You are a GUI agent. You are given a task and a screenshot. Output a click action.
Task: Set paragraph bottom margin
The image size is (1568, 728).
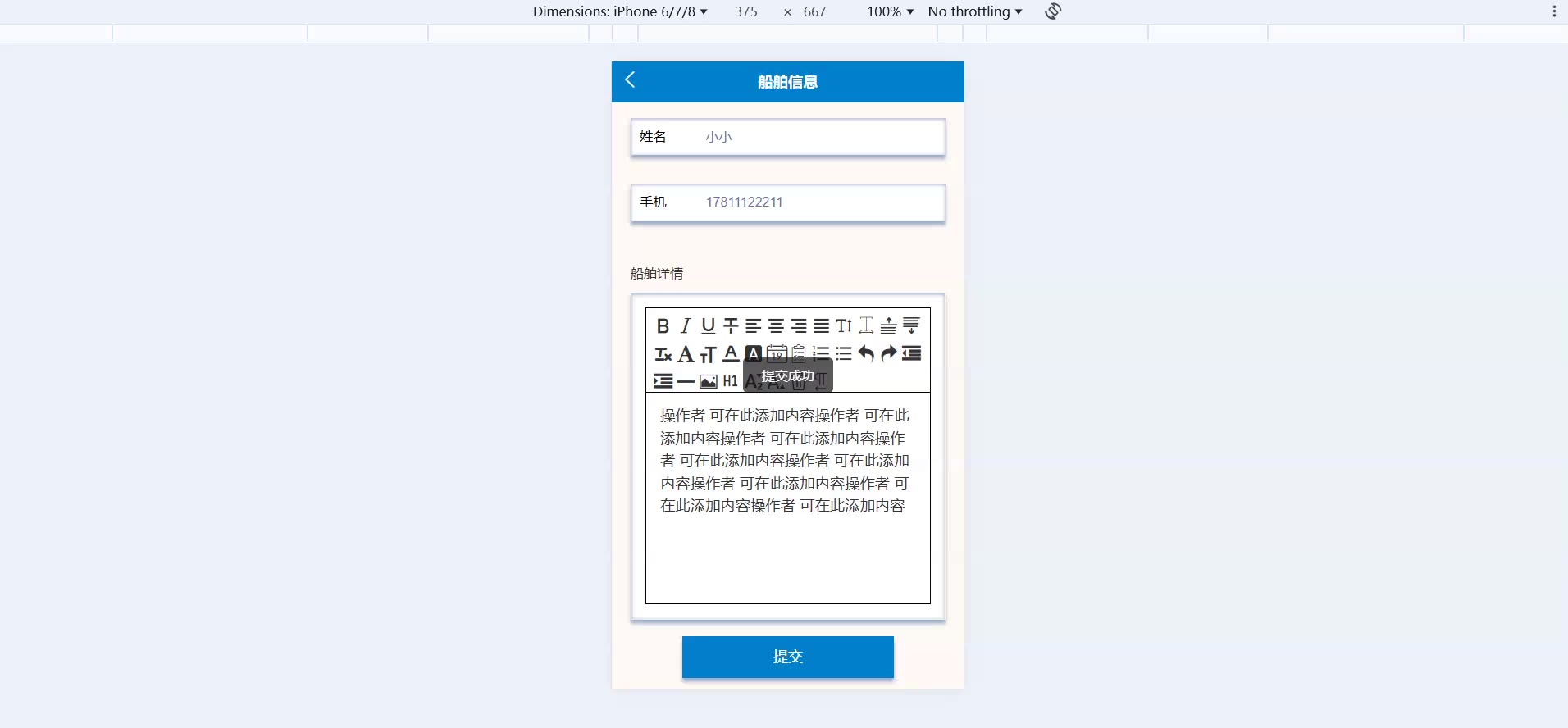(911, 325)
